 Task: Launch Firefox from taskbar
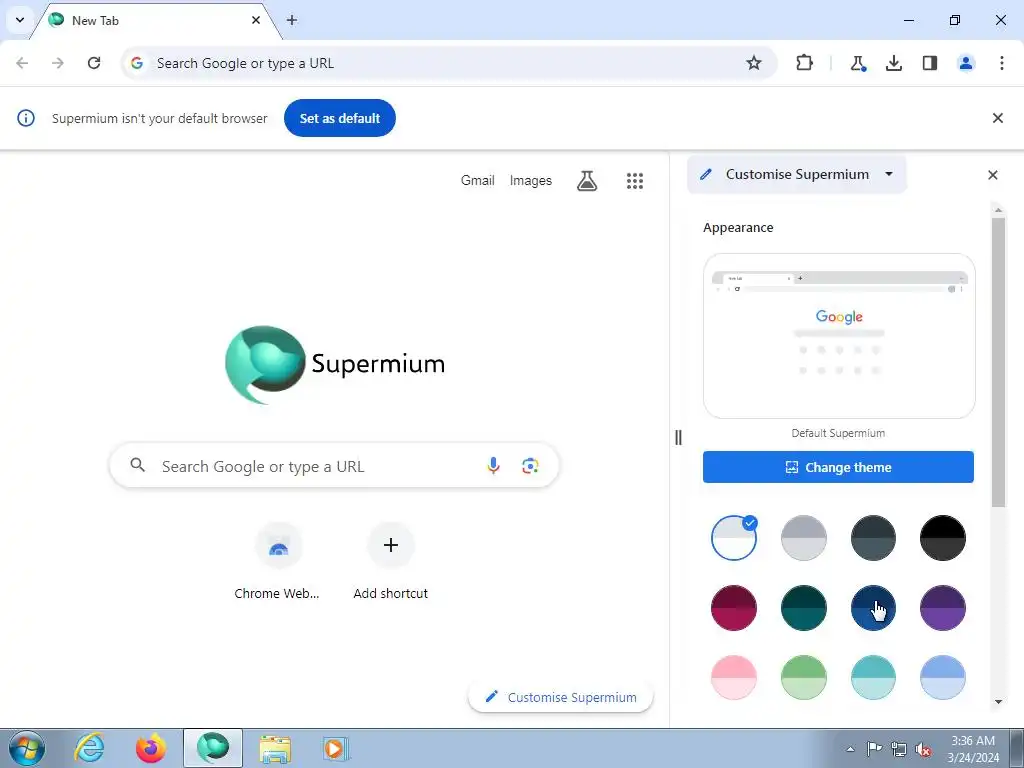coord(151,748)
